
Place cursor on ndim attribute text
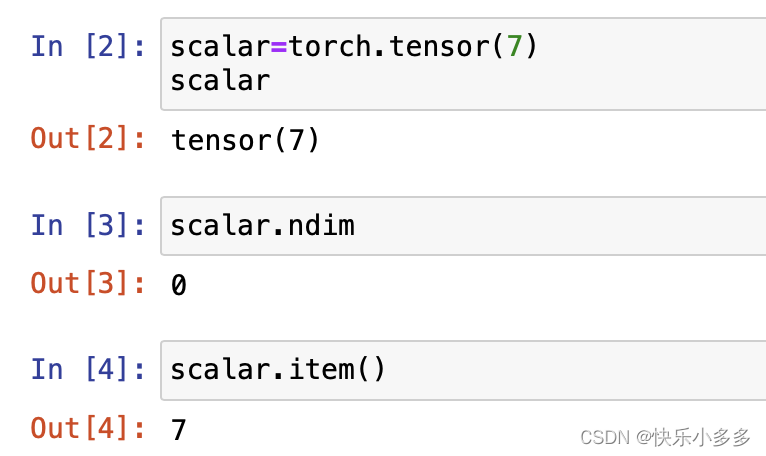pos(321,226)
